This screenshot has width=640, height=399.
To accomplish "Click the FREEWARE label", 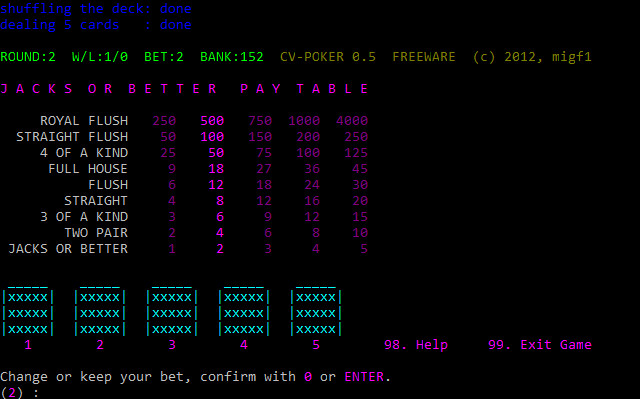I will 424,57.
